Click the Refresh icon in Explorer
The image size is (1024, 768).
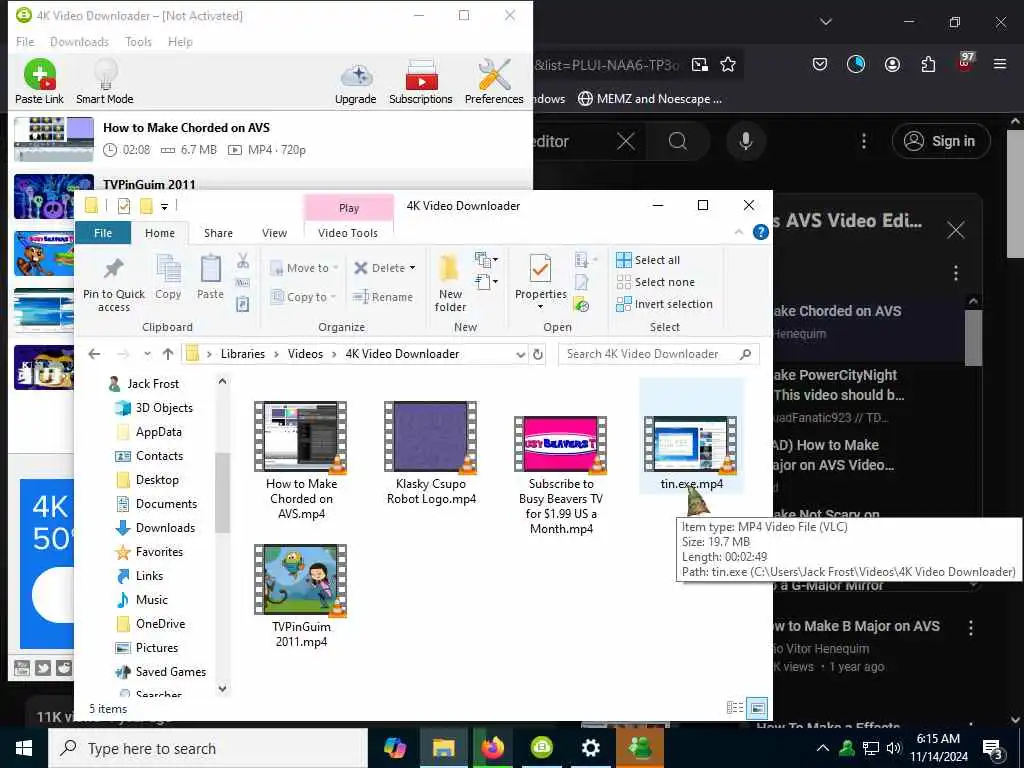pos(538,354)
